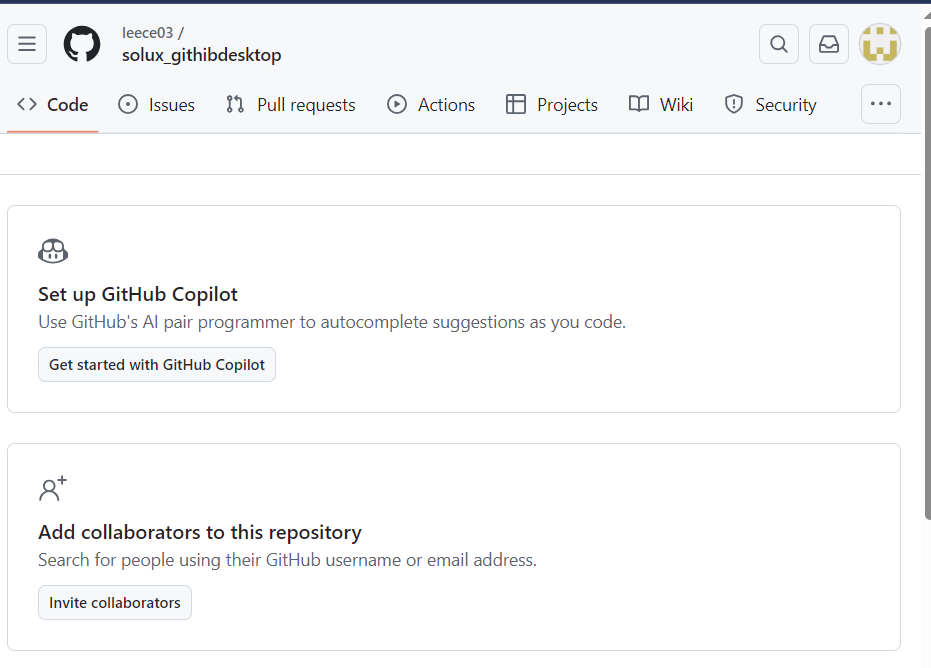Expand the three-dot additional navigation menu
931x668 pixels.
click(x=881, y=104)
